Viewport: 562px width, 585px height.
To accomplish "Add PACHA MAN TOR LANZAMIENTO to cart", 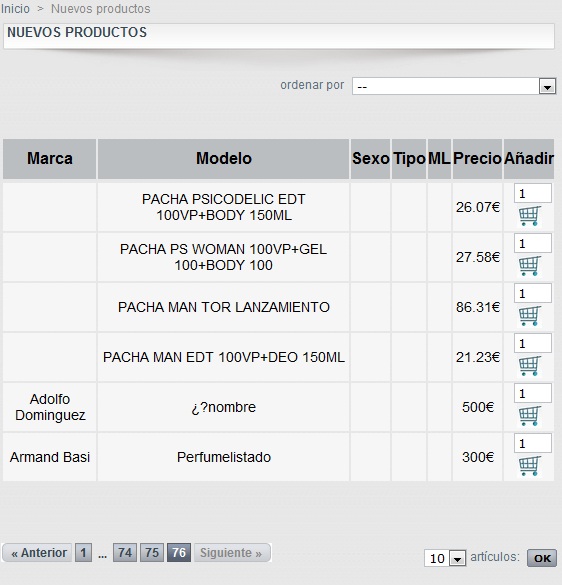I will pos(529,316).
